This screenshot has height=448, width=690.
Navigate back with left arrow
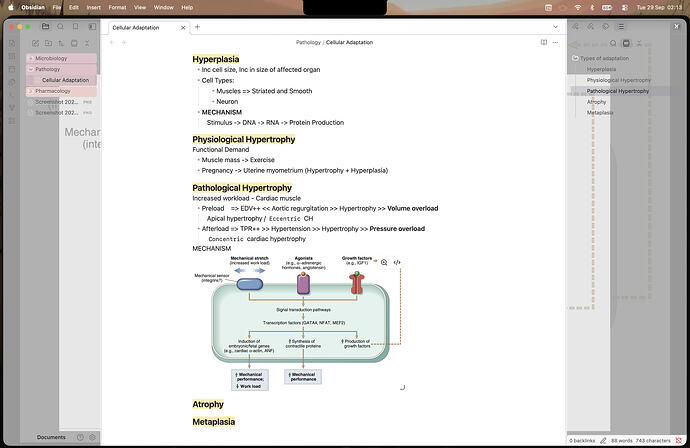[x=112, y=42]
